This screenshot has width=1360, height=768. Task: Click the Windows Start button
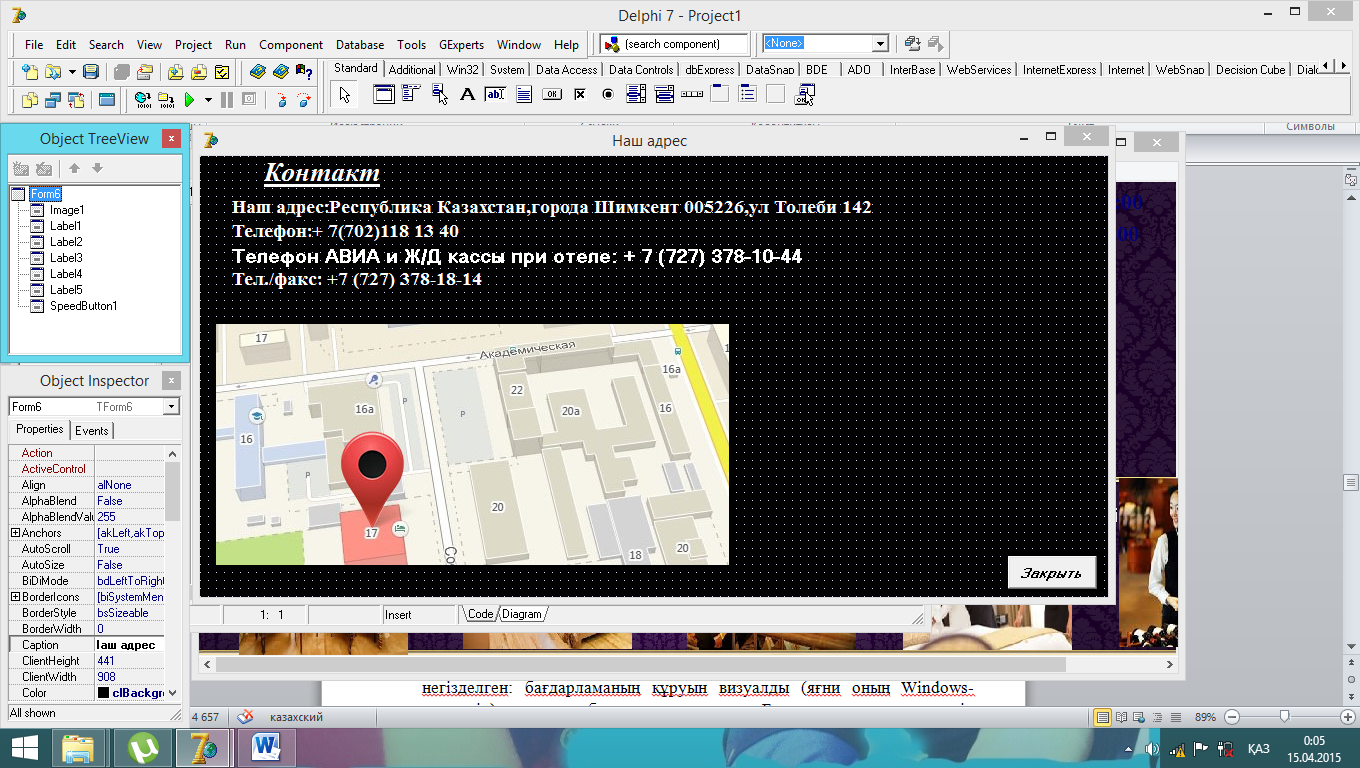click(24, 747)
